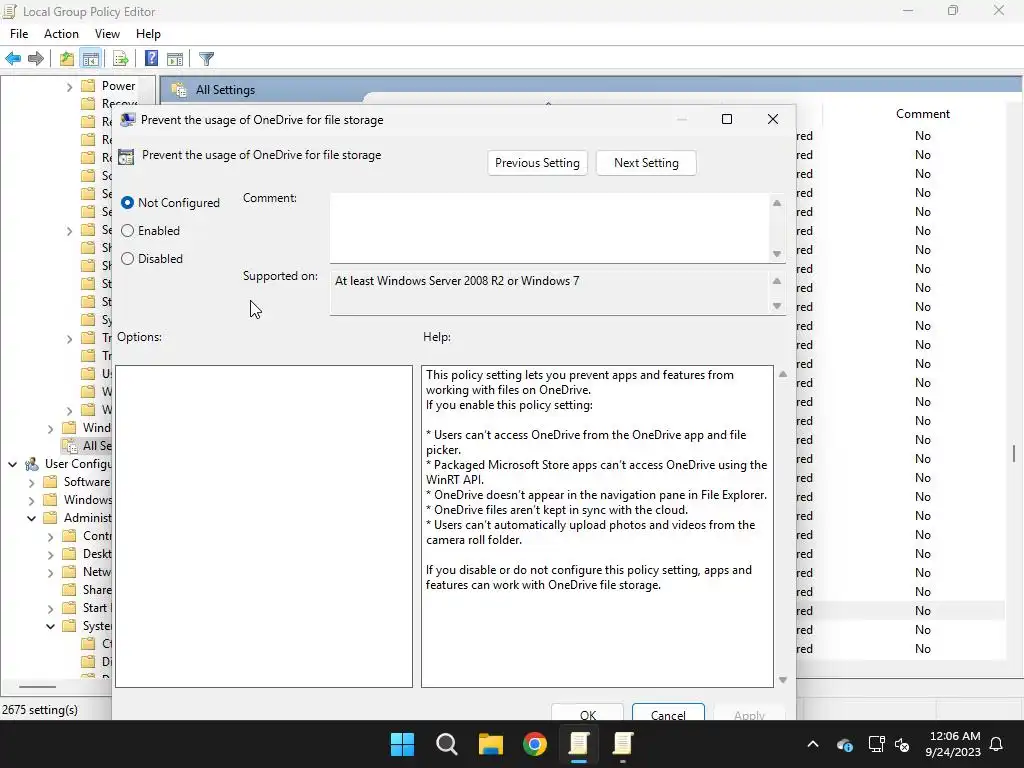Screen dimensions: 1024x768
Task: Open the File menu
Action: (x=19, y=34)
